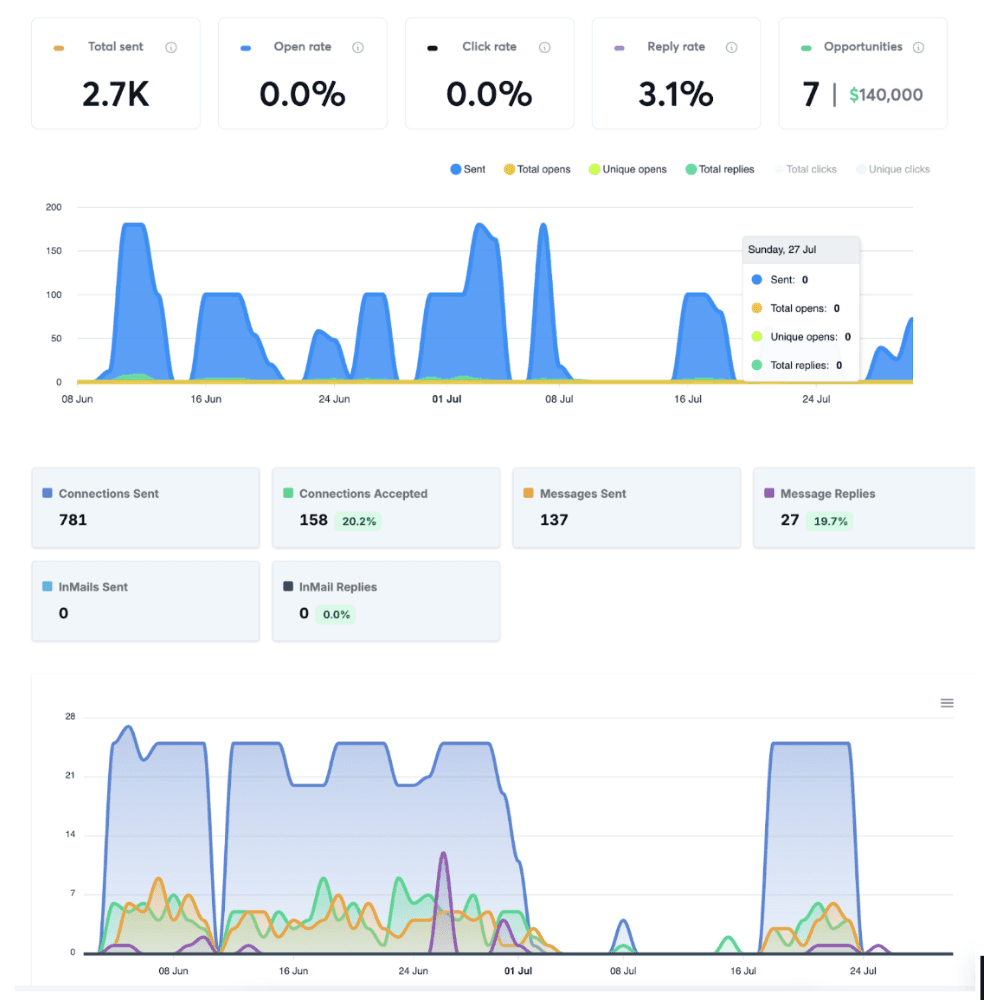This screenshot has width=984, height=1002.
Task: Toggle the Unique opens legend item
Action: [x=627, y=169]
